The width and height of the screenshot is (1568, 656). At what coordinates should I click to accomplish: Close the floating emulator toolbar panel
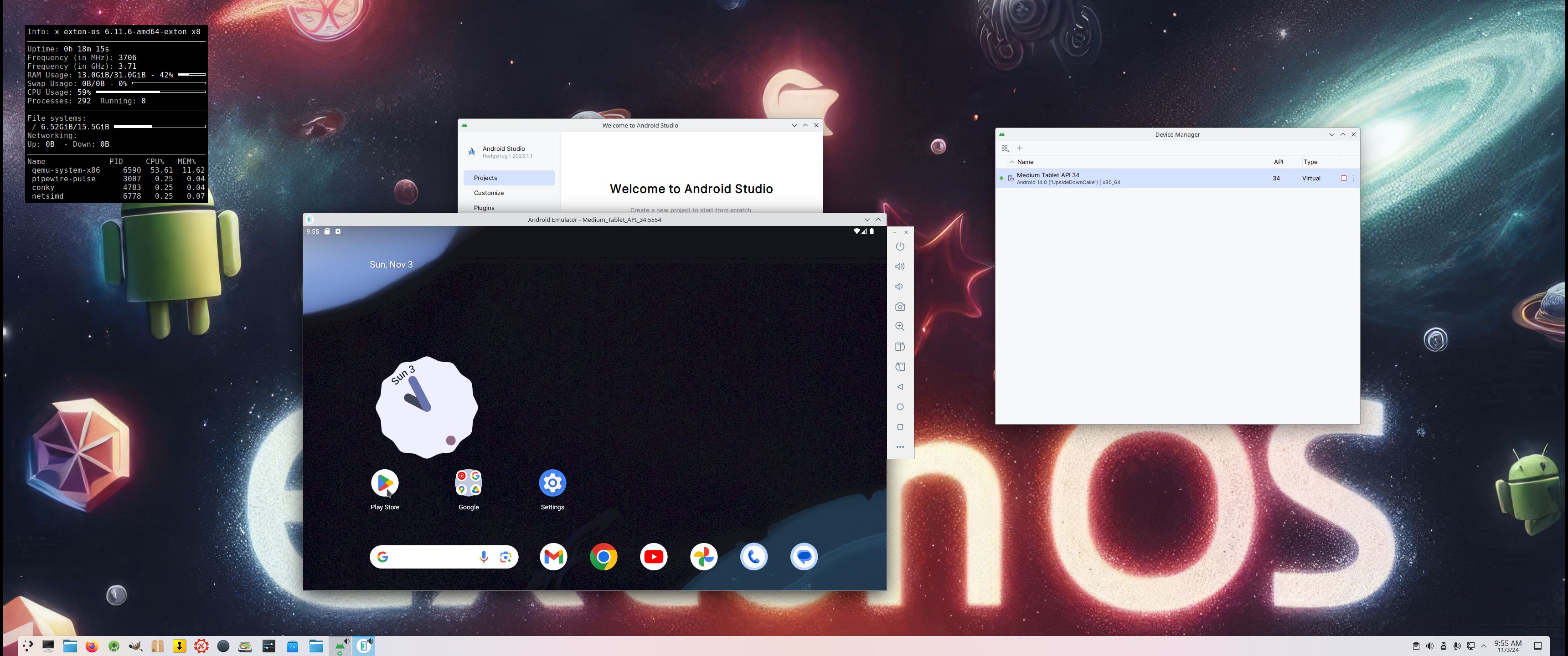(x=906, y=232)
